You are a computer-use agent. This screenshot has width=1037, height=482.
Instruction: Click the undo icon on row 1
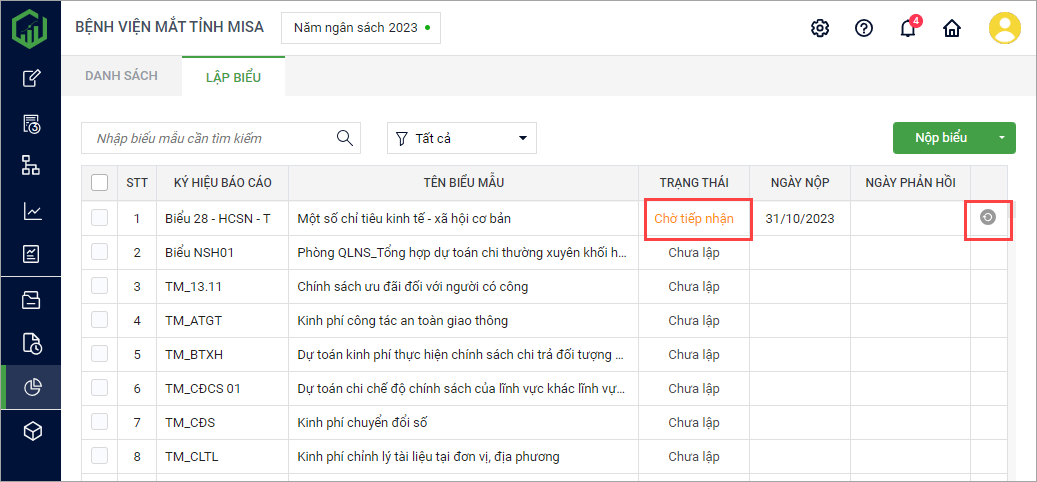(x=988, y=218)
